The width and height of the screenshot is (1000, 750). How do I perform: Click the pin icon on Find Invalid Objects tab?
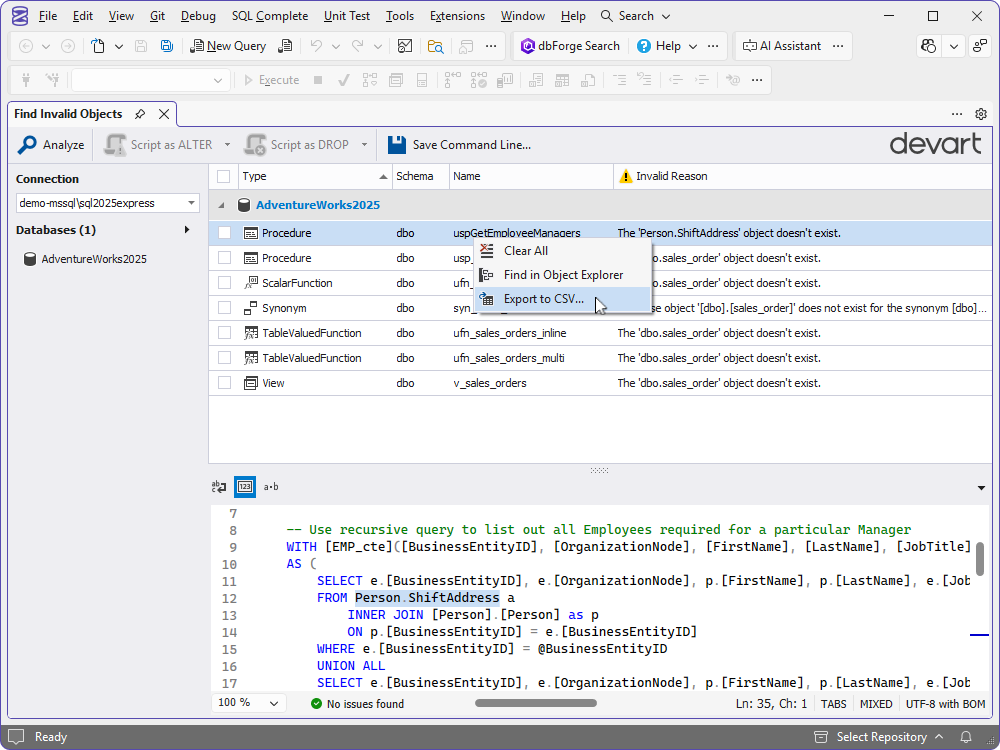coord(140,114)
